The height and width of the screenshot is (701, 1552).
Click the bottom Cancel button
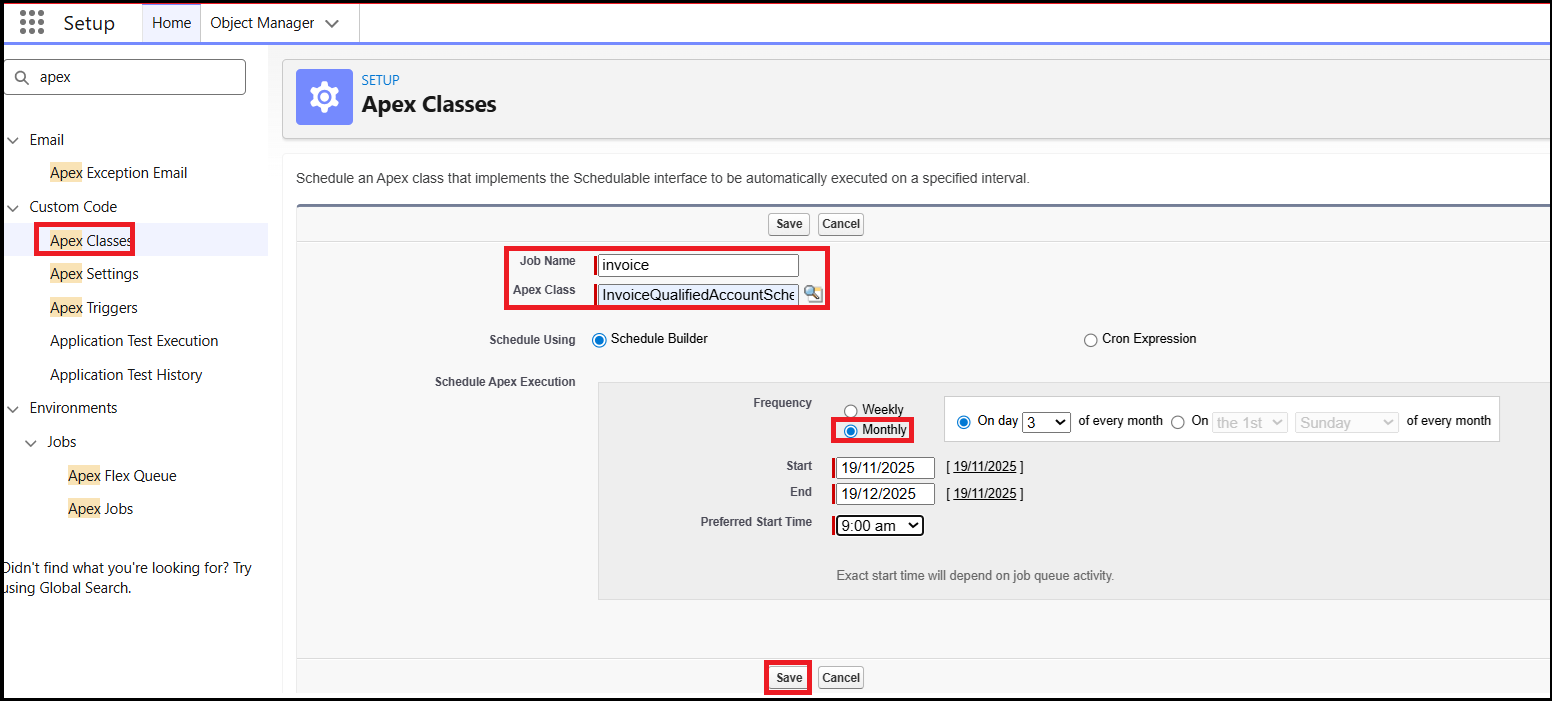pos(841,678)
